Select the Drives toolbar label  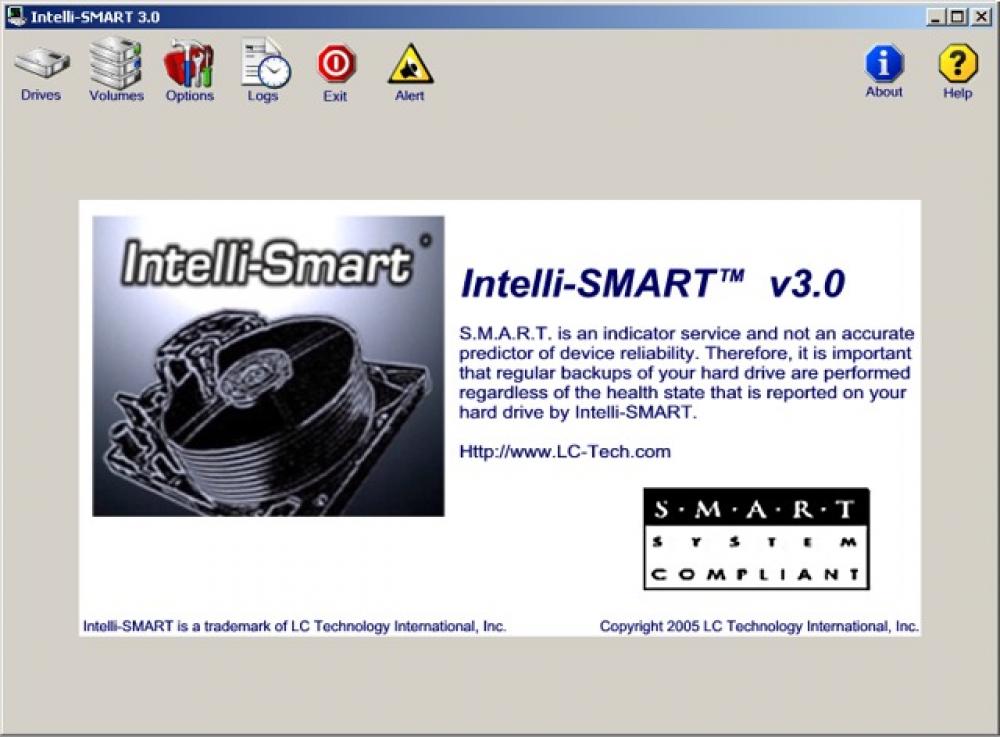coord(41,96)
